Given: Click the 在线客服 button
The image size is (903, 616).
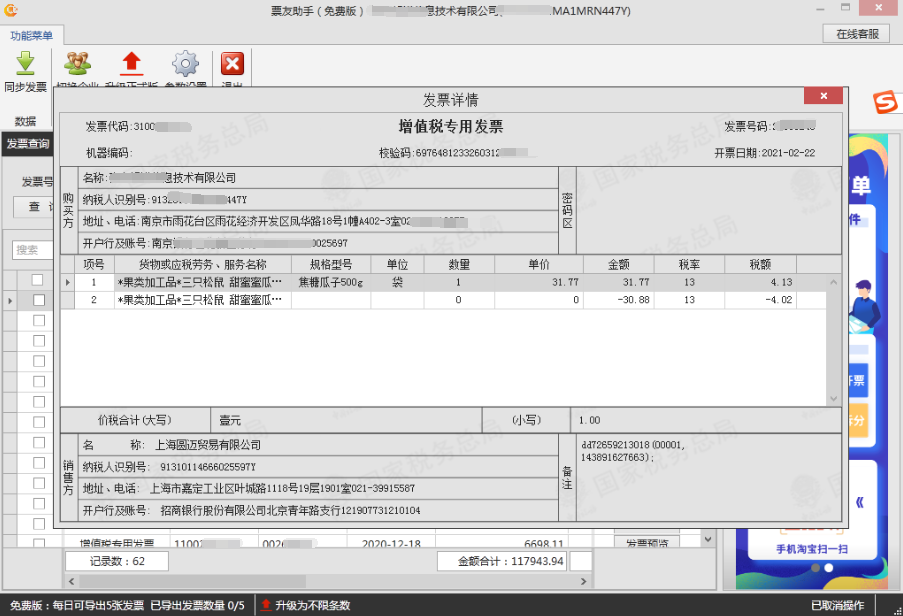Looking at the screenshot, I should coord(857,34).
